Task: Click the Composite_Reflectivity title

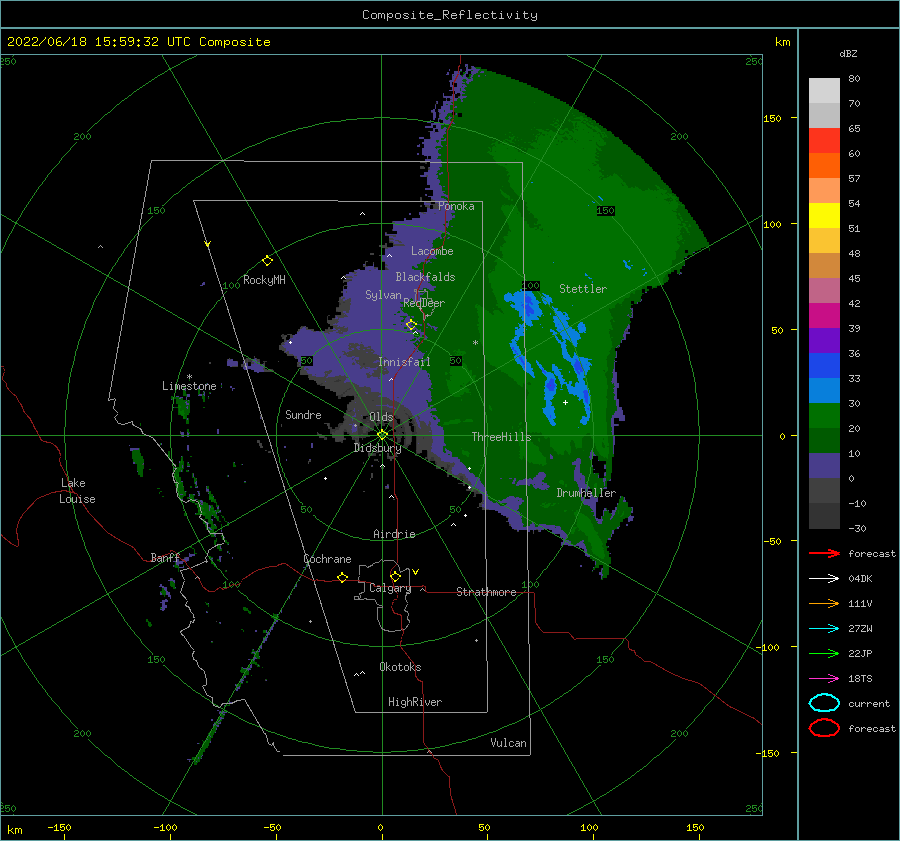Action: point(449,15)
